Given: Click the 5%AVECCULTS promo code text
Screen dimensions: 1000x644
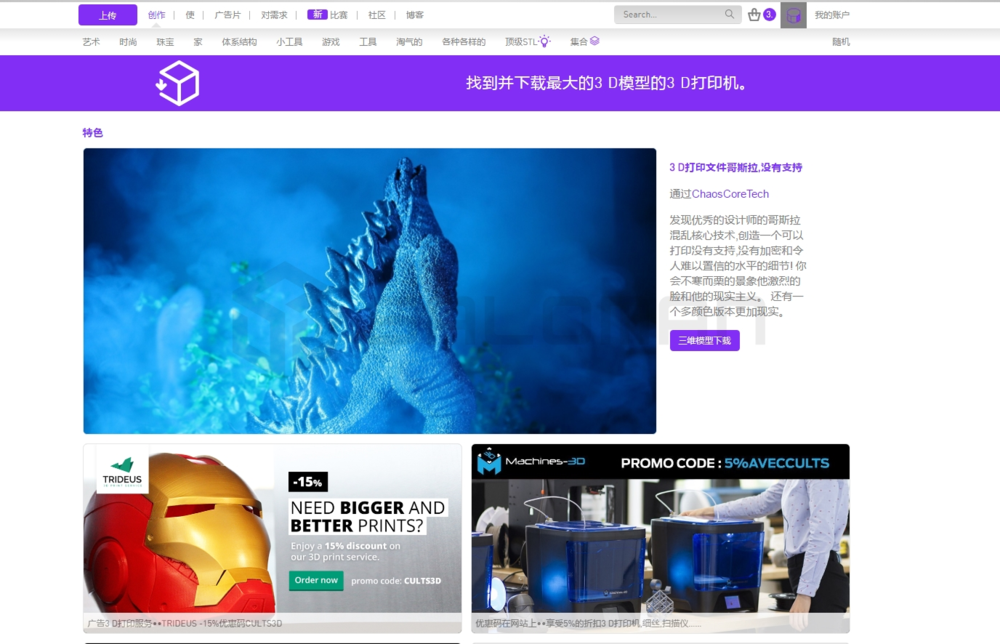Looking at the screenshot, I should click(x=777, y=464).
